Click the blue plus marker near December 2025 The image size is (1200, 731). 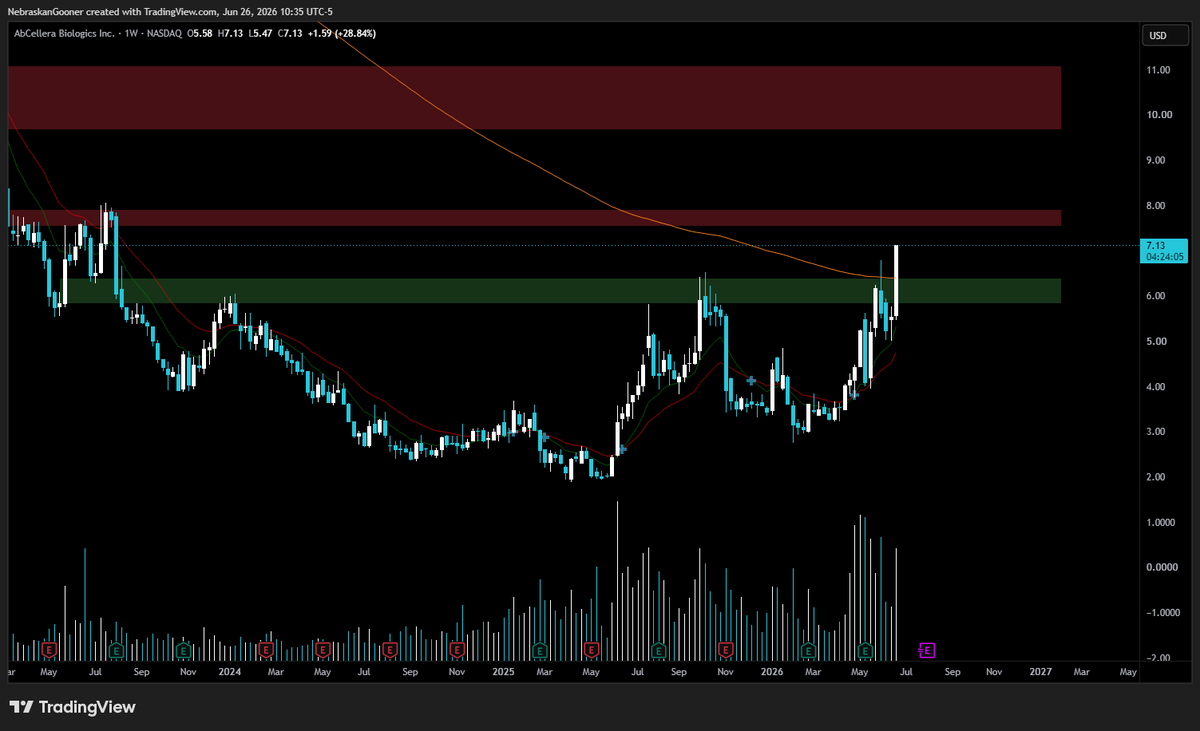point(751,380)
